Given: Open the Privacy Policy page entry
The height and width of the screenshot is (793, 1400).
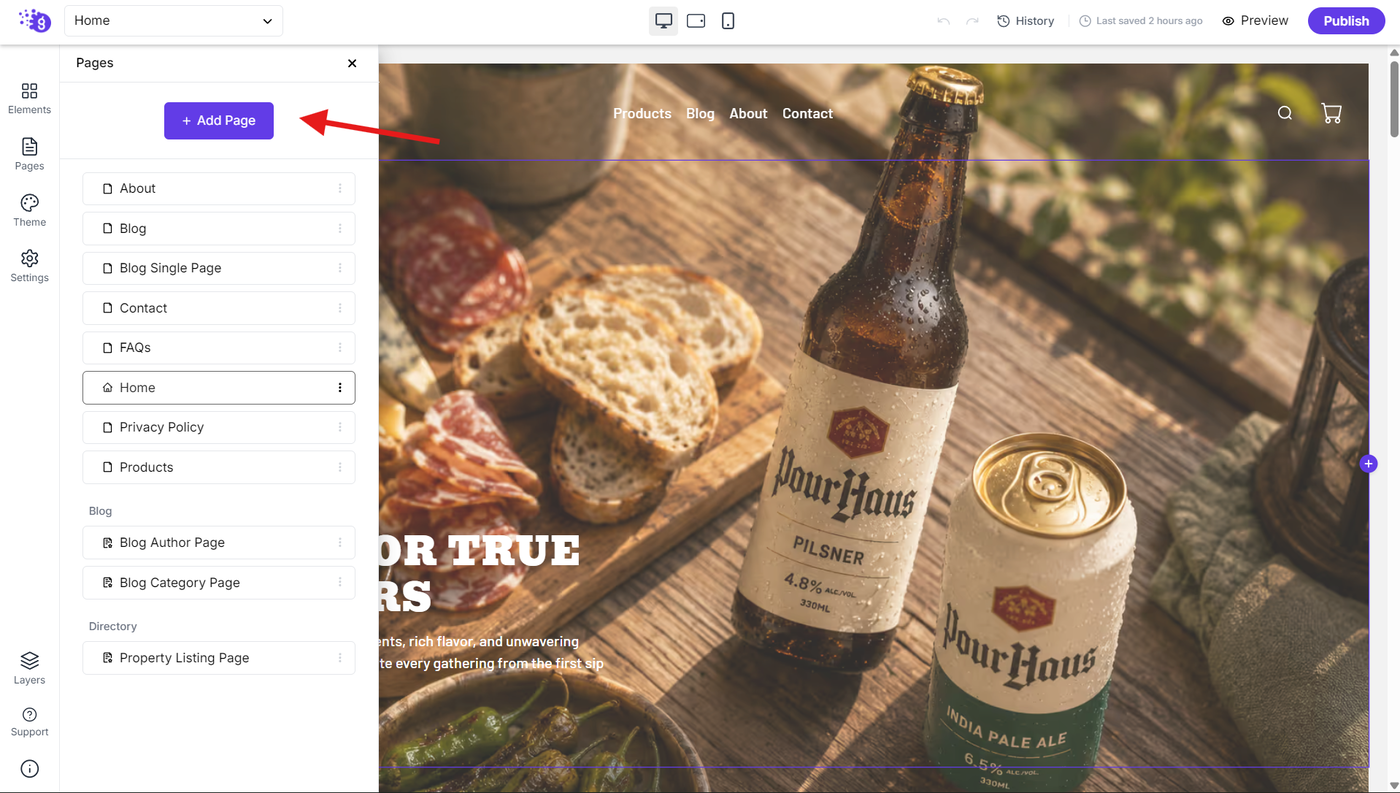Looking at the screenshot, I should click(x=218, y=427).
